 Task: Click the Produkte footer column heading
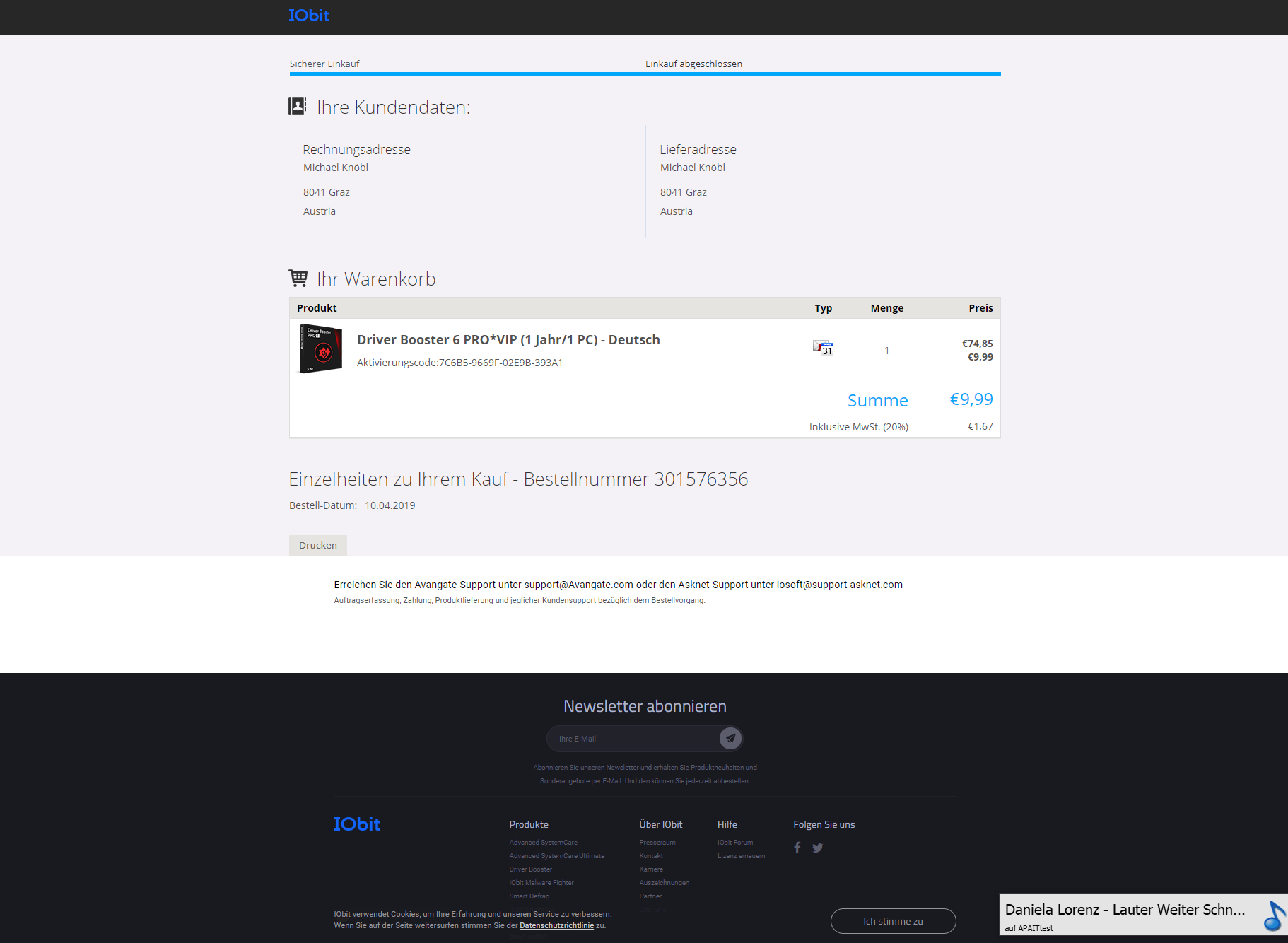(529, 825)
